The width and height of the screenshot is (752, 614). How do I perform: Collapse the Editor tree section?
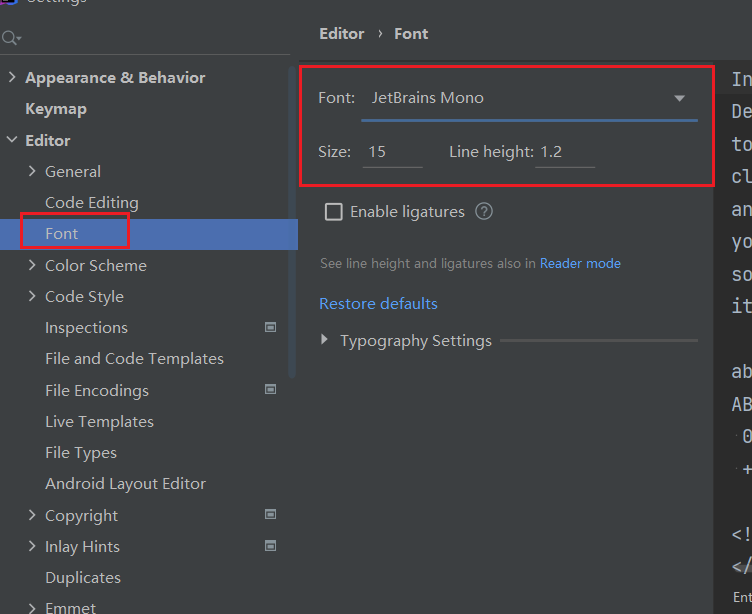12,140
